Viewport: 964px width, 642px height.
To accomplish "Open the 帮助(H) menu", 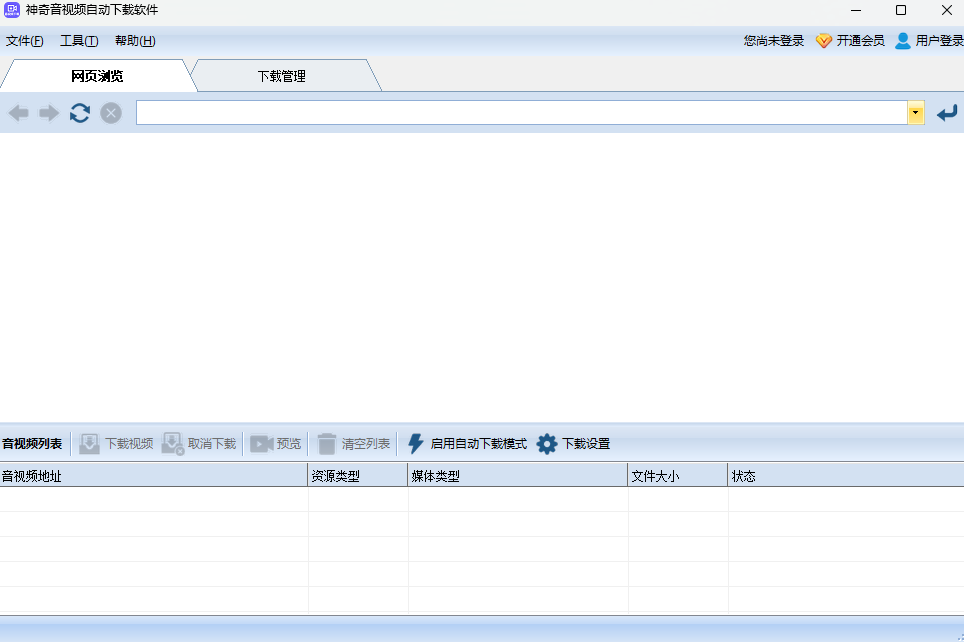I will click(x=135, y=41).
